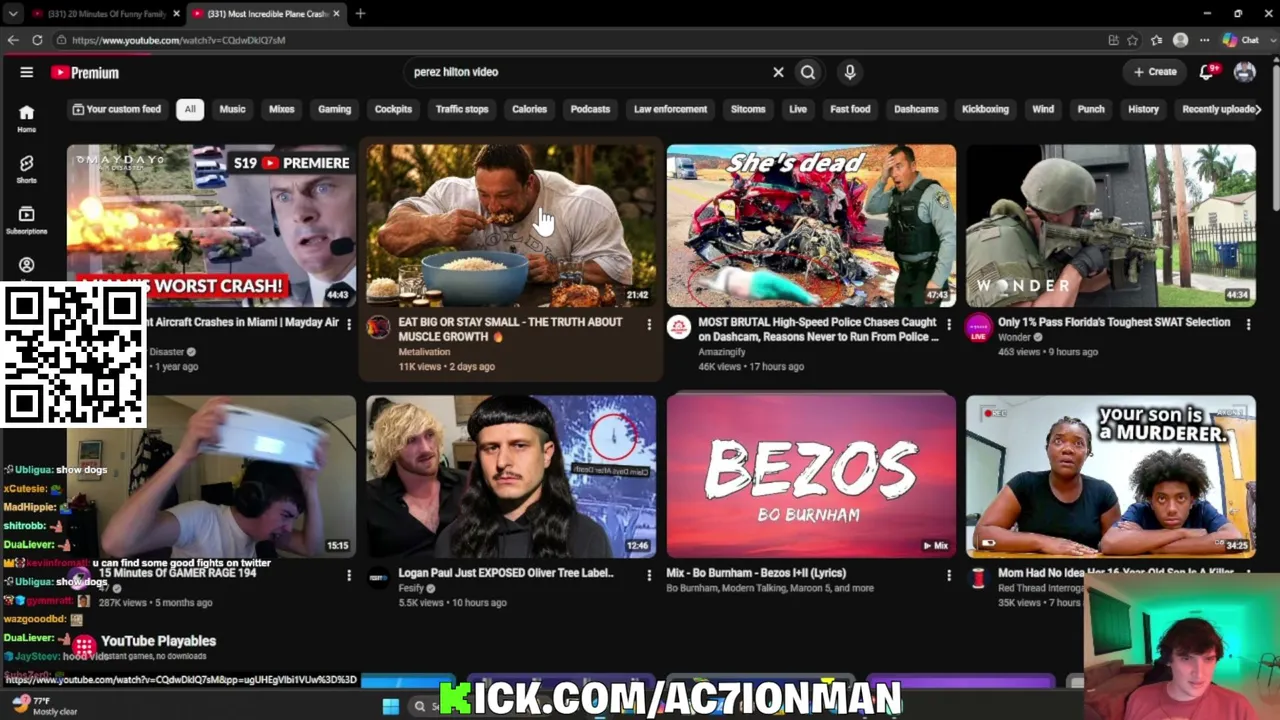The height and width of the screenshot is (720, 1280).
Task: Click the browser address bar URL
Action: [178, 40]
